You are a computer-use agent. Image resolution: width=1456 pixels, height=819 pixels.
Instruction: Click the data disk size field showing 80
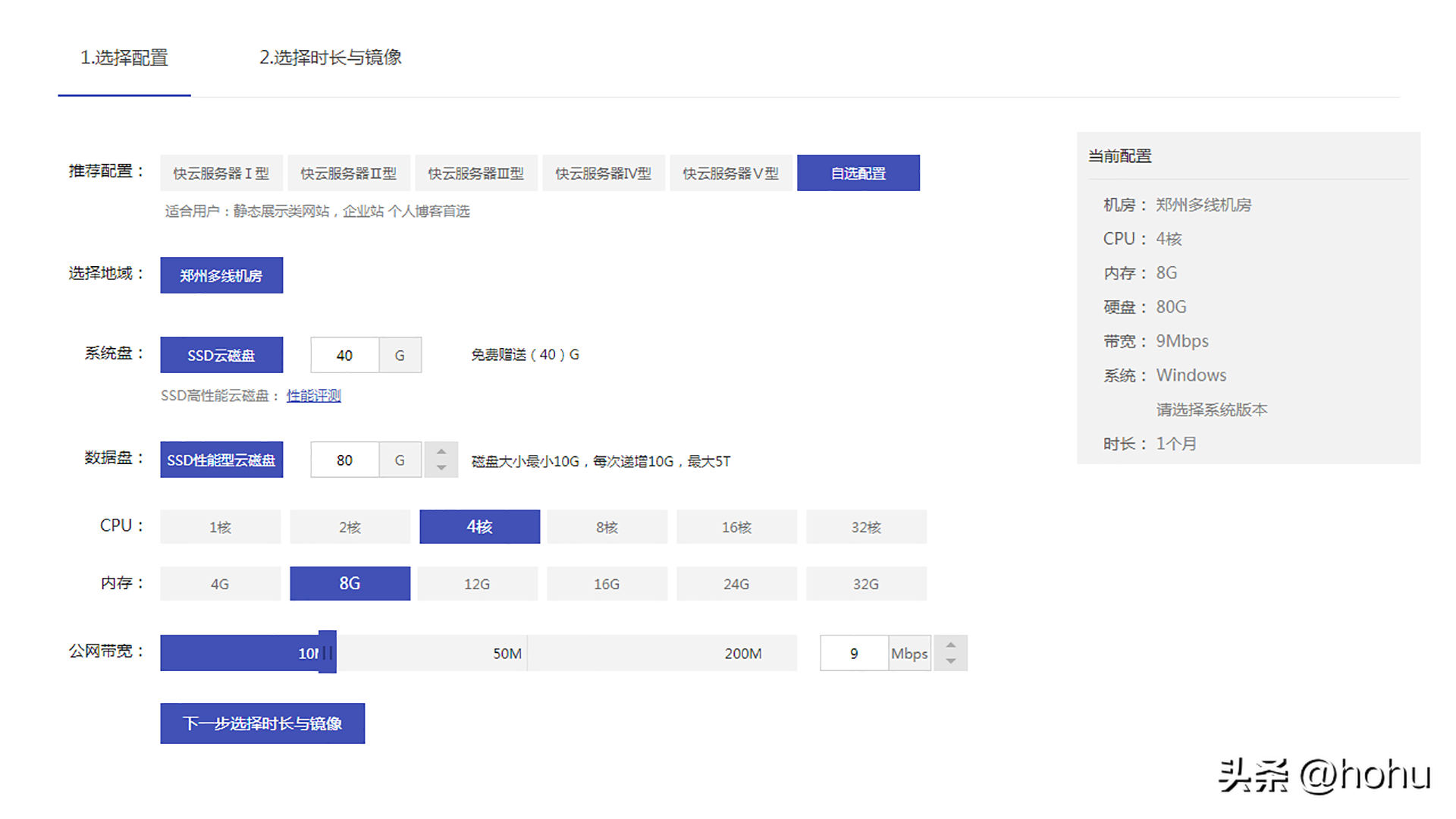tap(345, 460)
